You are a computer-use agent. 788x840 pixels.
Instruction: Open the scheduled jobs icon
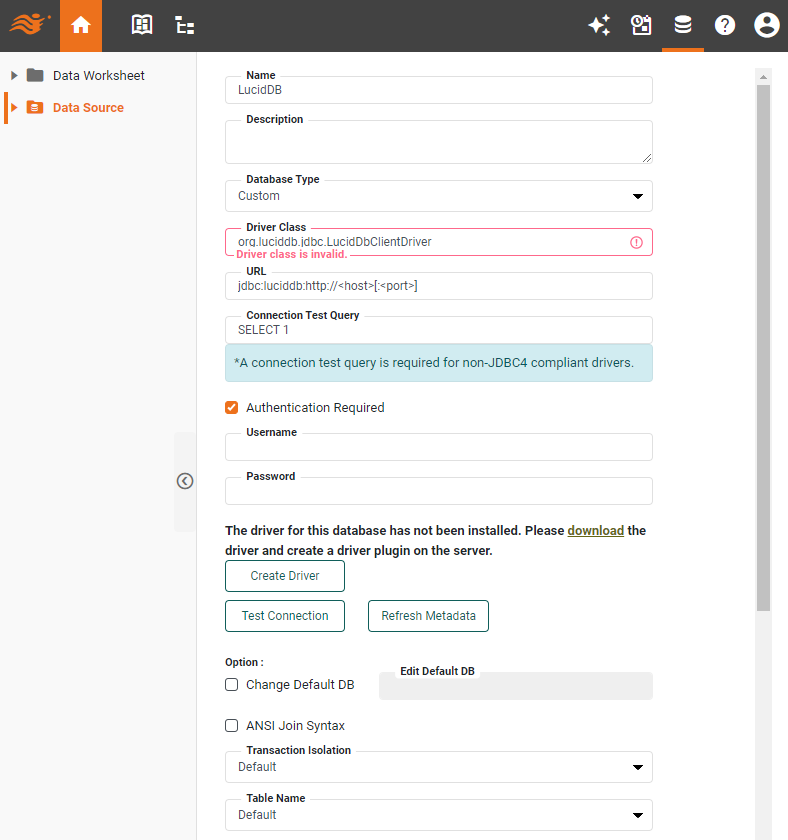pyautogui.click(x=641, y=25)
